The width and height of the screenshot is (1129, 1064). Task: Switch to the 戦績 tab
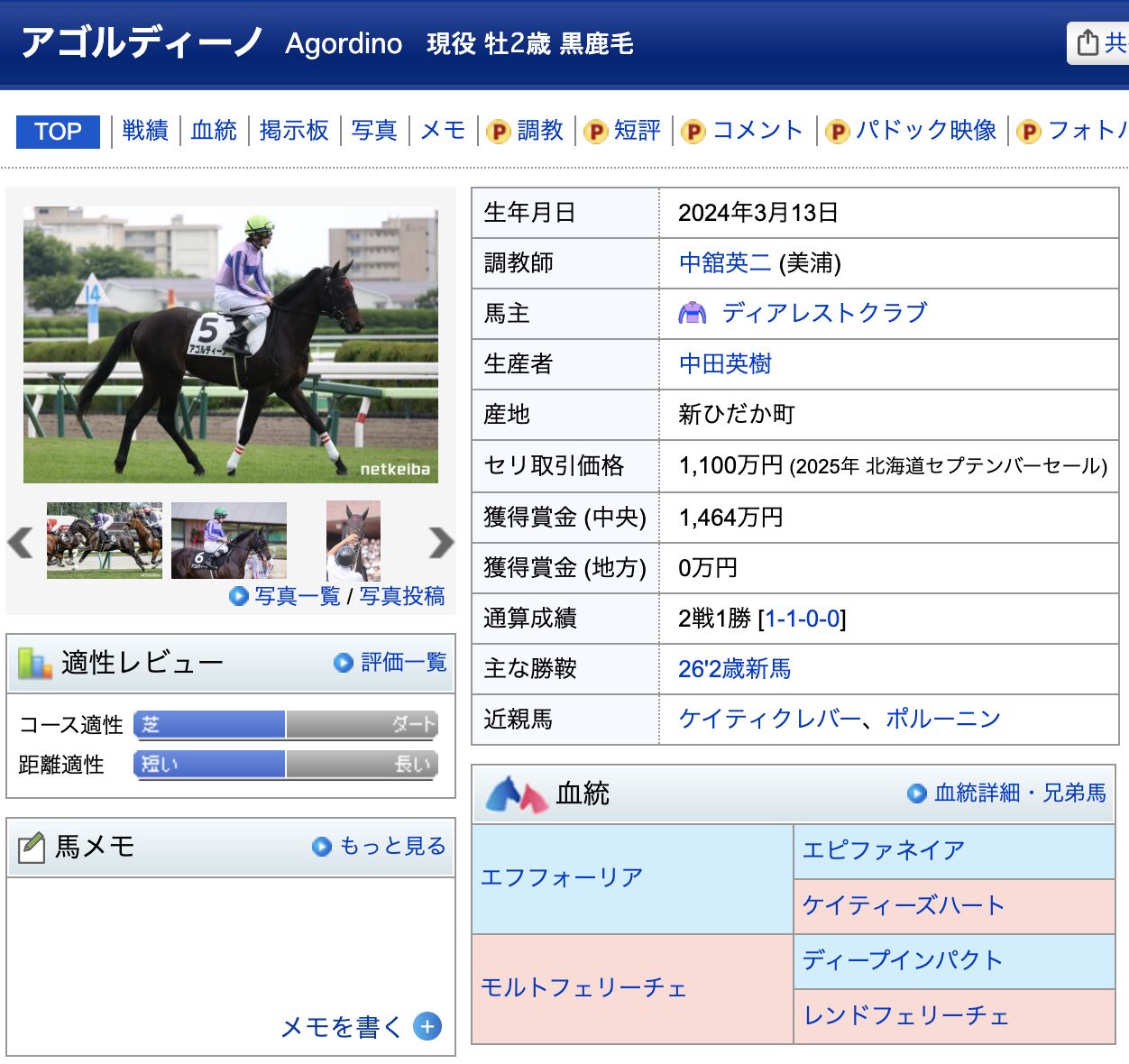point(145,131)
